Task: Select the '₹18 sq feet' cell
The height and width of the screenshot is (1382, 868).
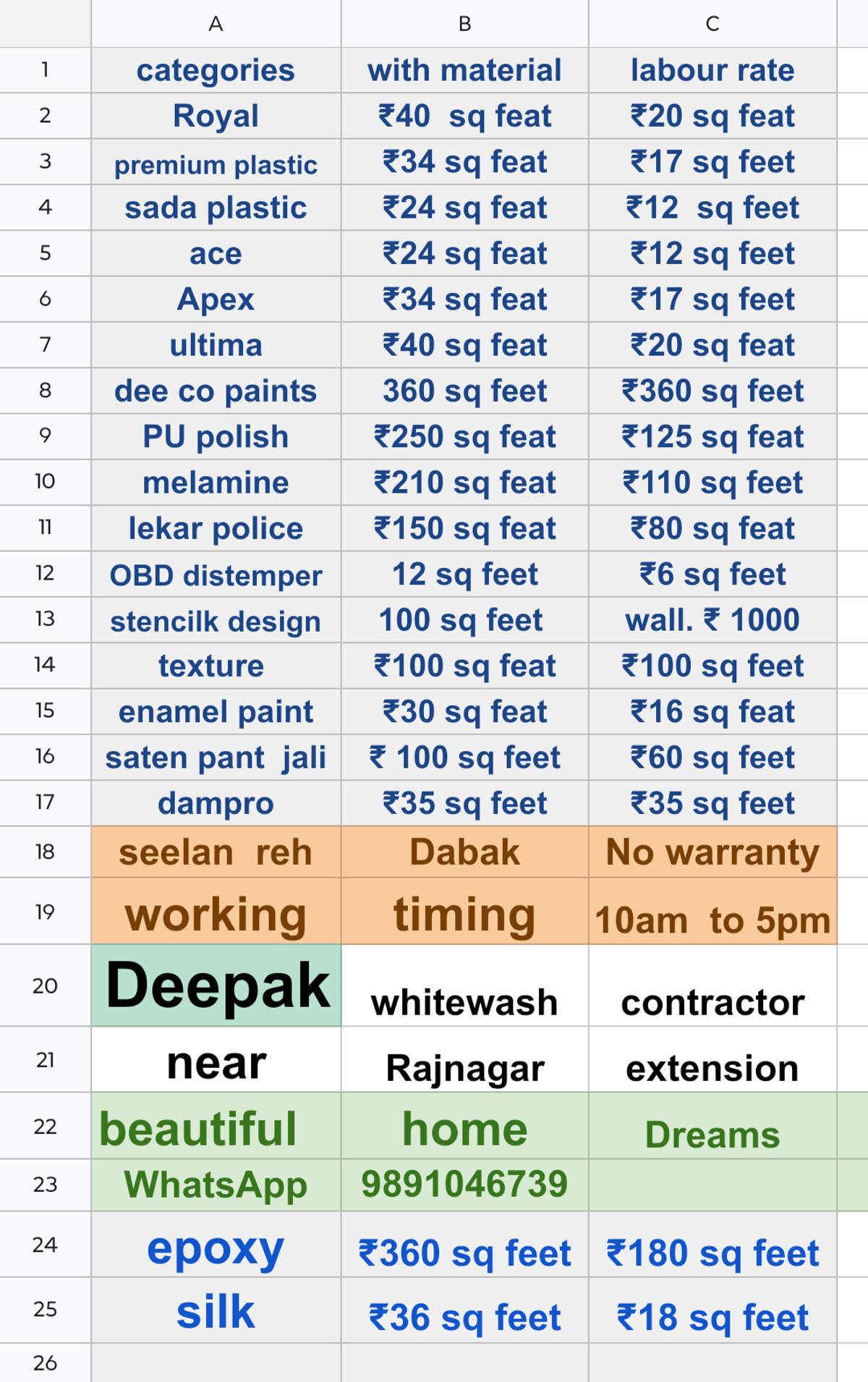Action: [712, 1311]
